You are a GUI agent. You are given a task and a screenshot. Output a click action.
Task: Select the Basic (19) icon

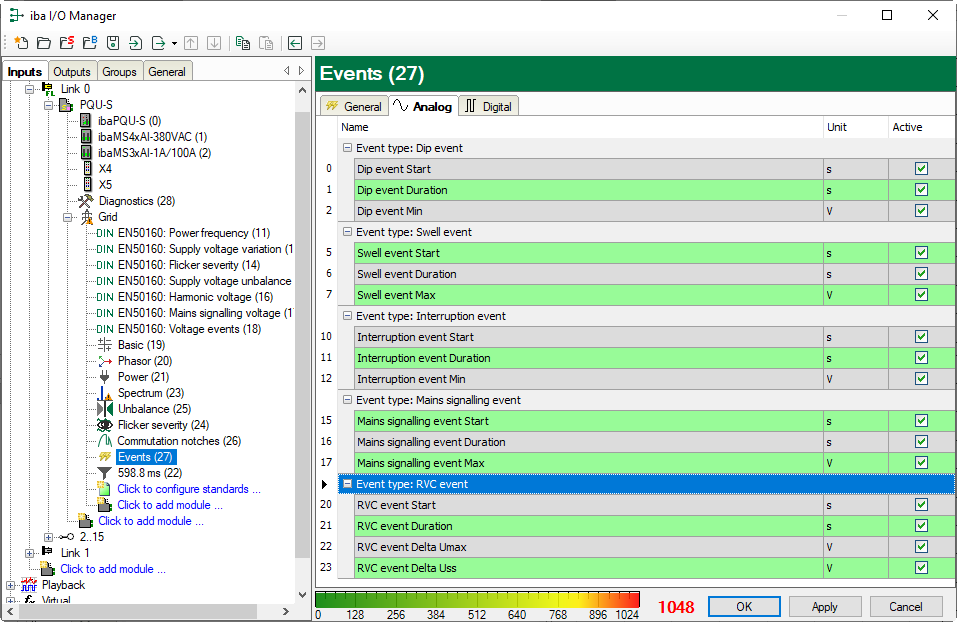click(x=105, y=345)
